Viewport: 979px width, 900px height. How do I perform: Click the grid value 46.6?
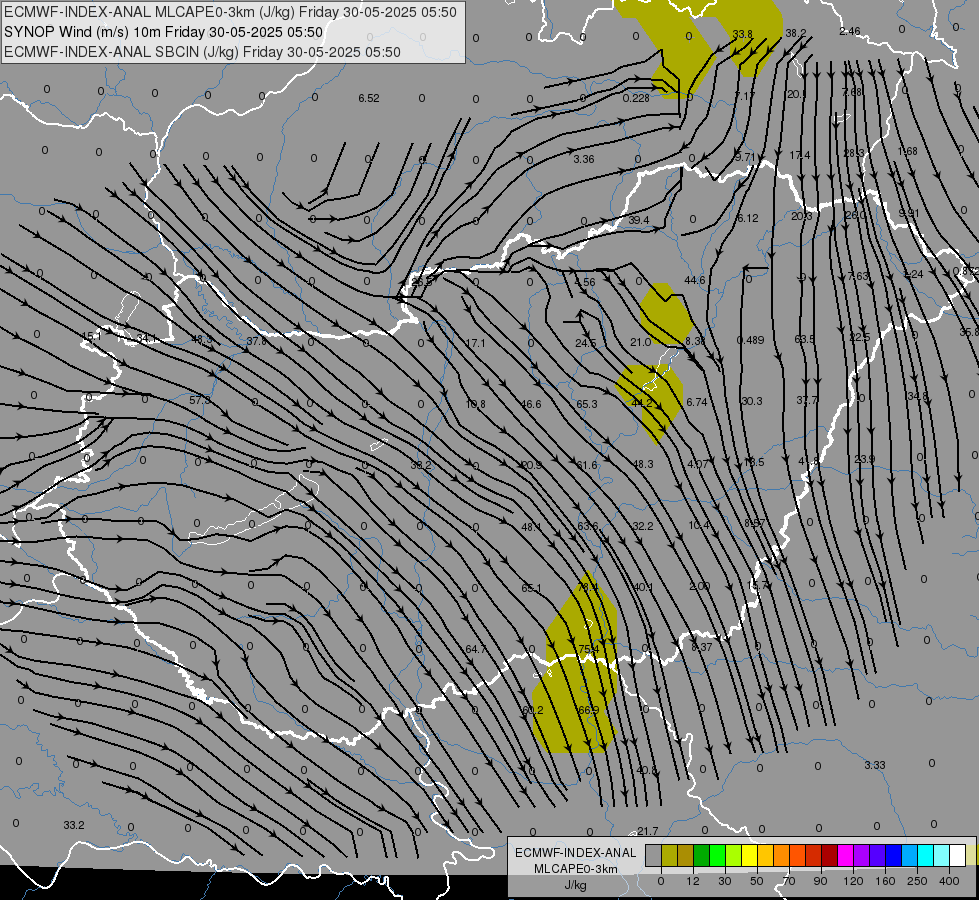[531, 404]
